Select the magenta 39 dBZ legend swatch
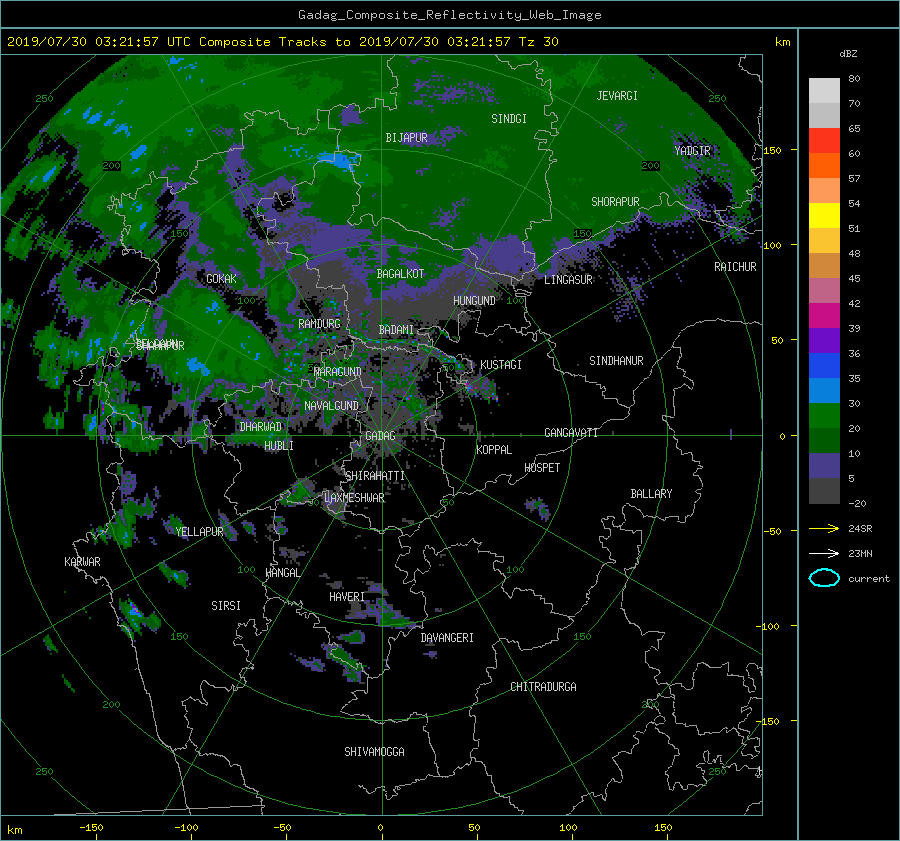 [x=824, y=315]
